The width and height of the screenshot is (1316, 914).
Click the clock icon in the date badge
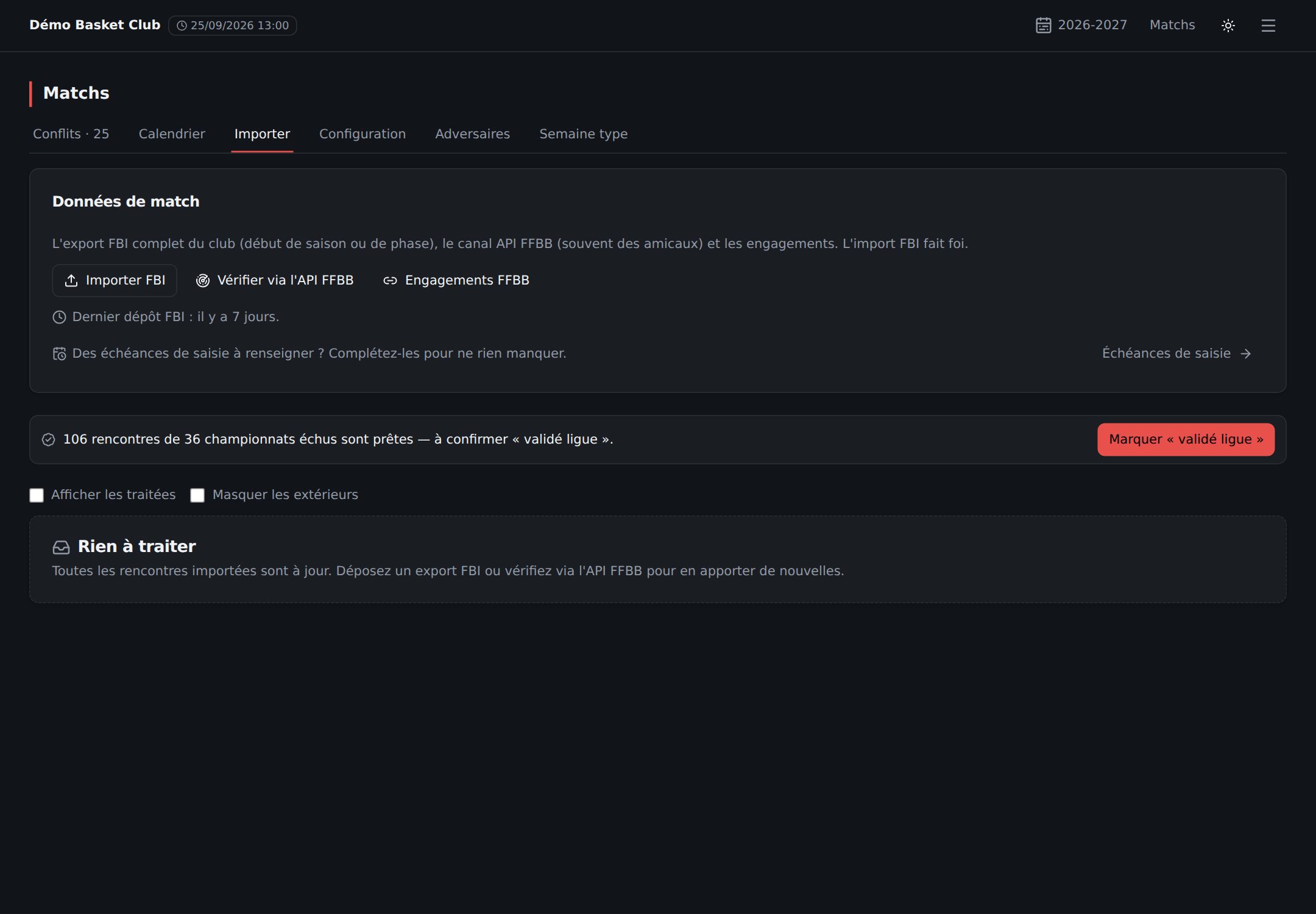[182, 26]
